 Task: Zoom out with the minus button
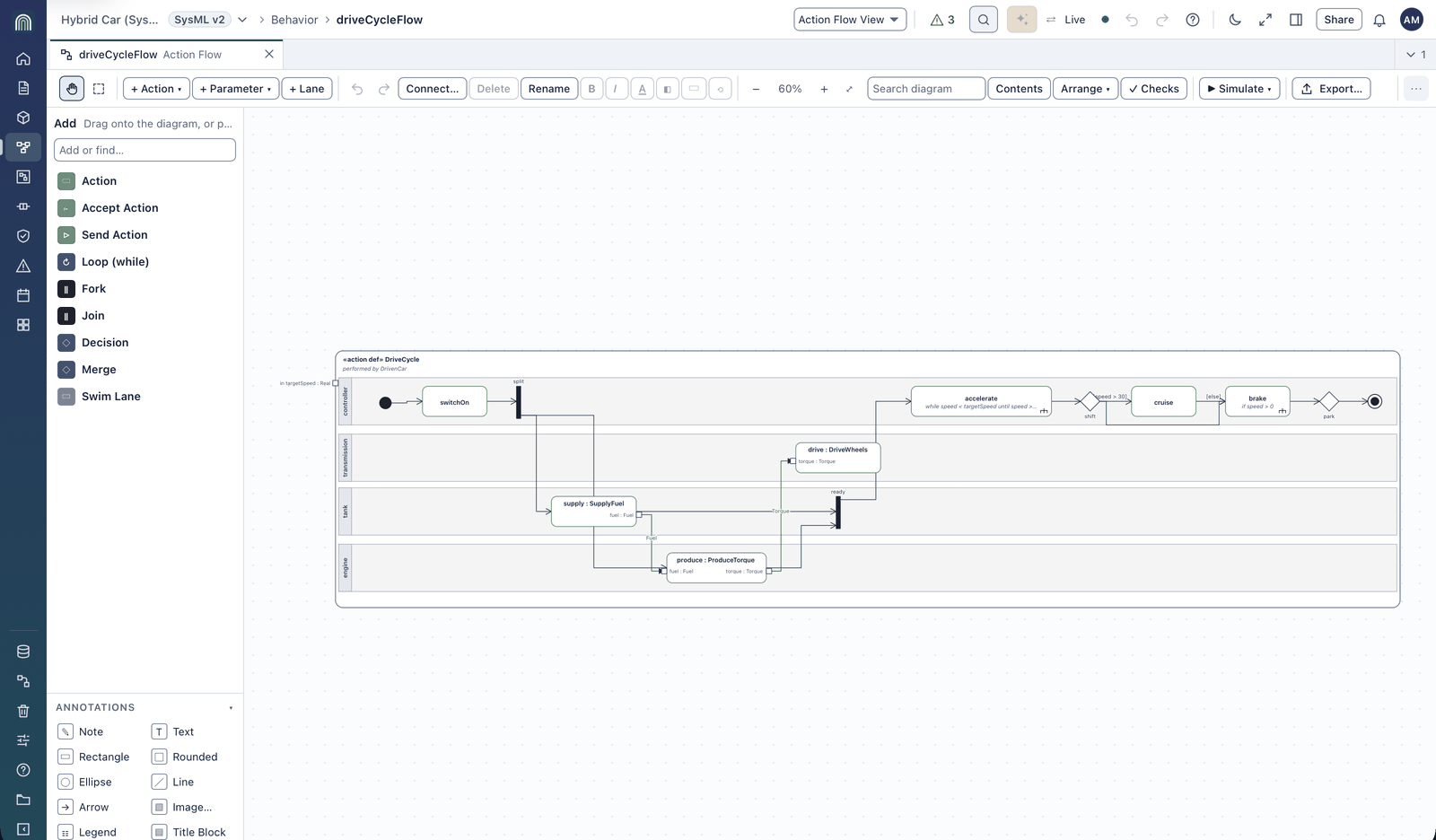coord(756,89)
